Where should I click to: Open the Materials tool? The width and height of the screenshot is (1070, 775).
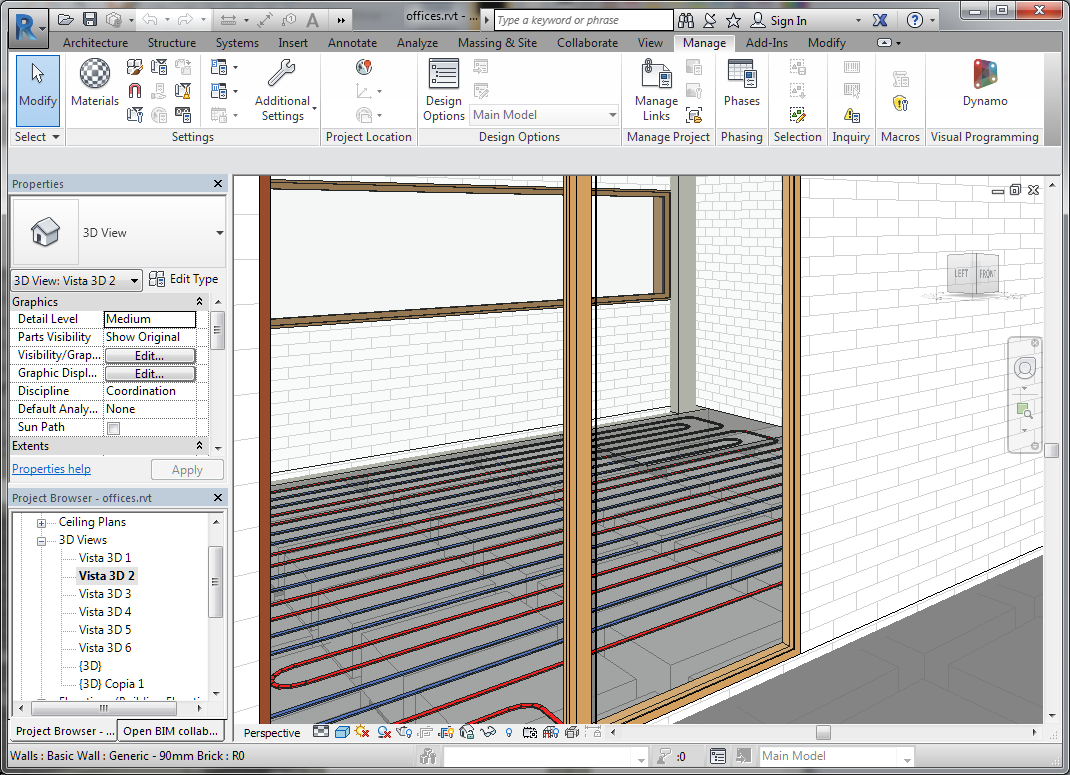(95, 83)
